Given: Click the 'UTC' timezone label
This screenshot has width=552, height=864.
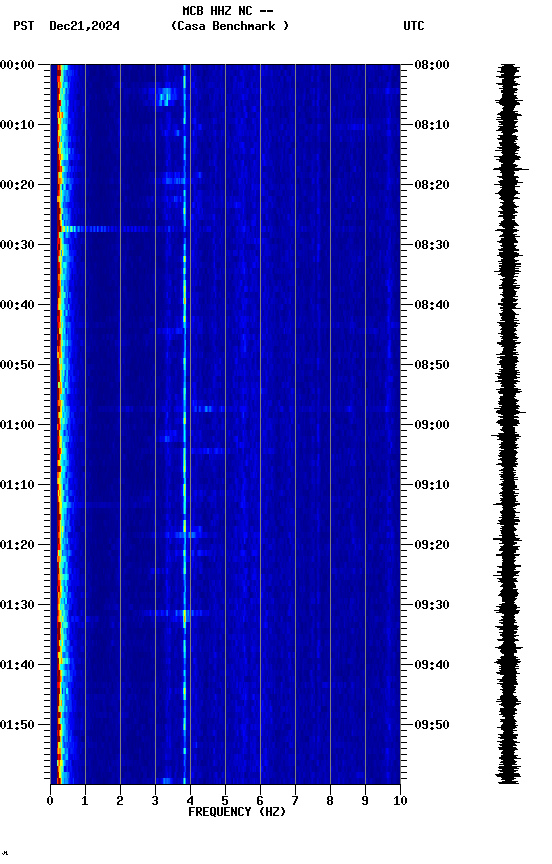Looking at the screenshot, I should 414,26.
